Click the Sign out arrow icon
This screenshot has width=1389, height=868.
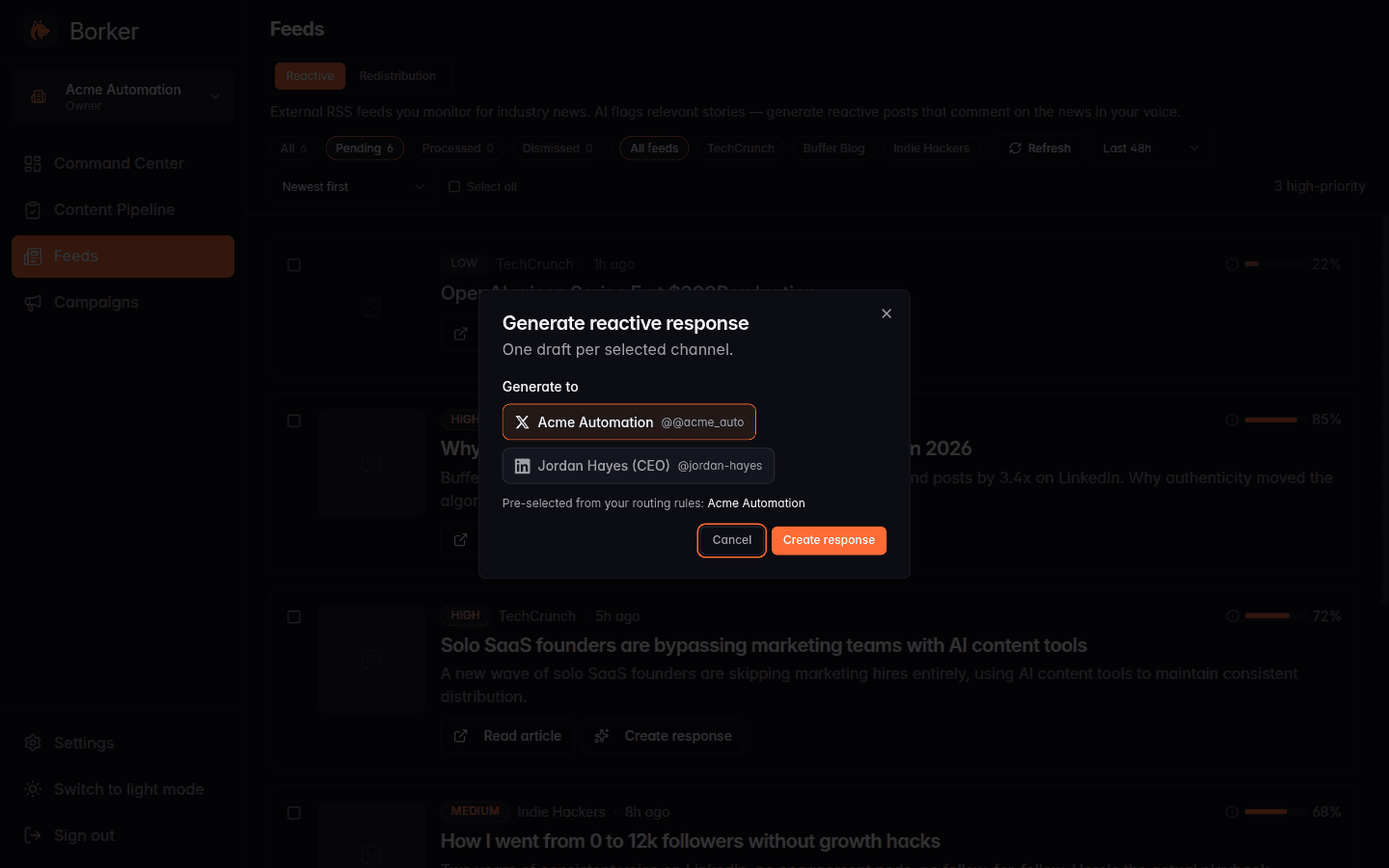coord(33,835)
